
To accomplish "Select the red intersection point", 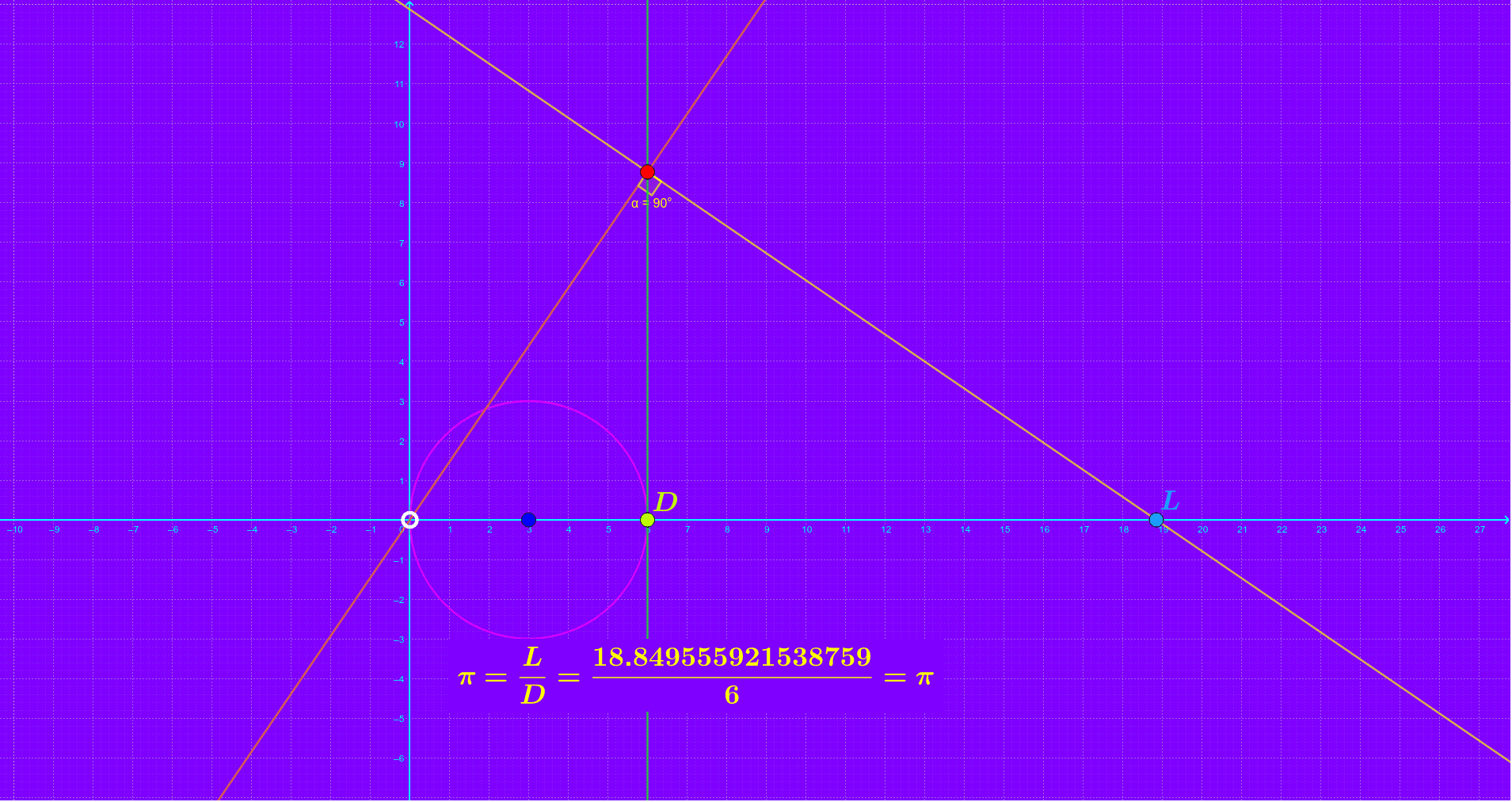I will pyautogui.click(x=648, y=172).
